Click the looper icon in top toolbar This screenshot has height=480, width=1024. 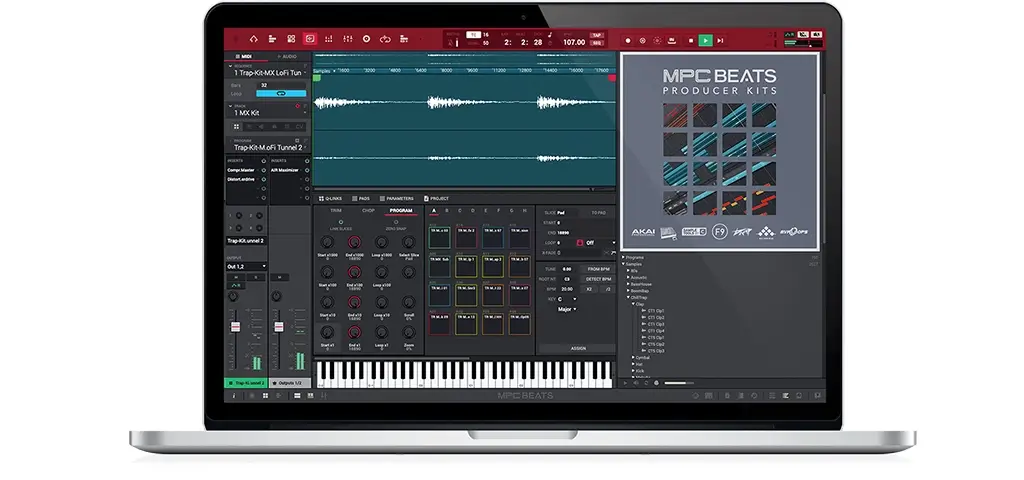[386, 39]
